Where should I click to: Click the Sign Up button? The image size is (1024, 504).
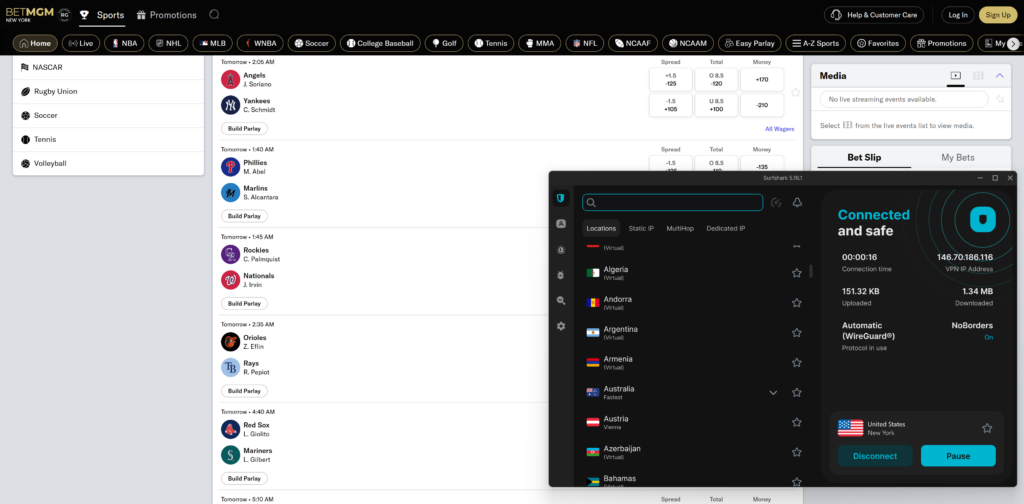click(x=998, y=15)
